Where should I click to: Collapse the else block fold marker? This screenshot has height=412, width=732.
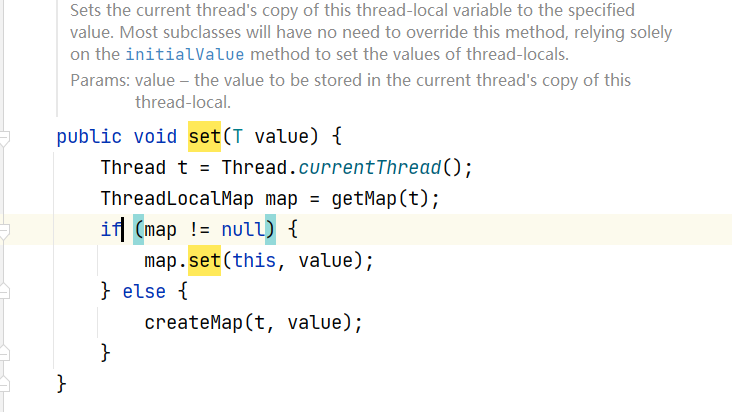click(4, 292)
